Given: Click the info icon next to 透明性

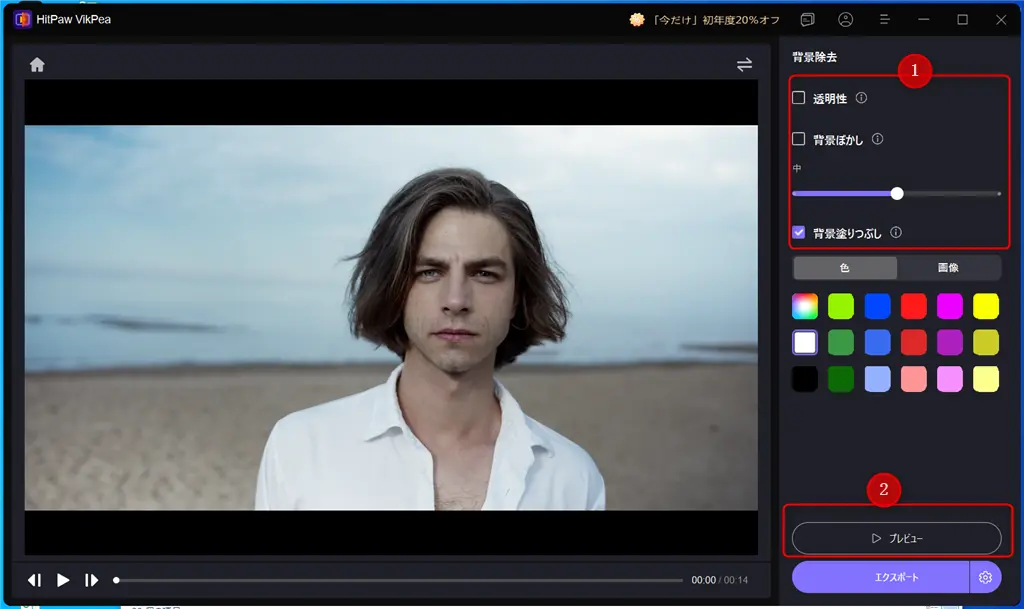Looking at the screenshot, I should (x=861, y=98).
